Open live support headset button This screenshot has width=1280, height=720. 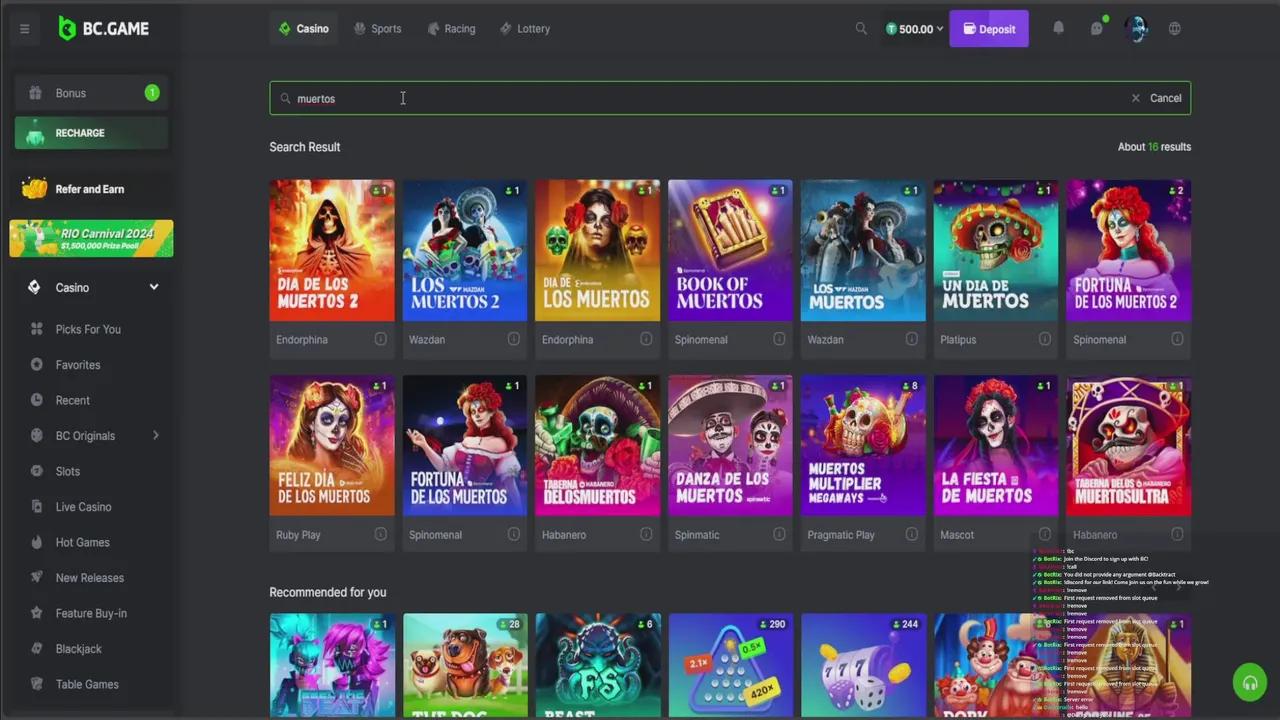click(1250, 683)
